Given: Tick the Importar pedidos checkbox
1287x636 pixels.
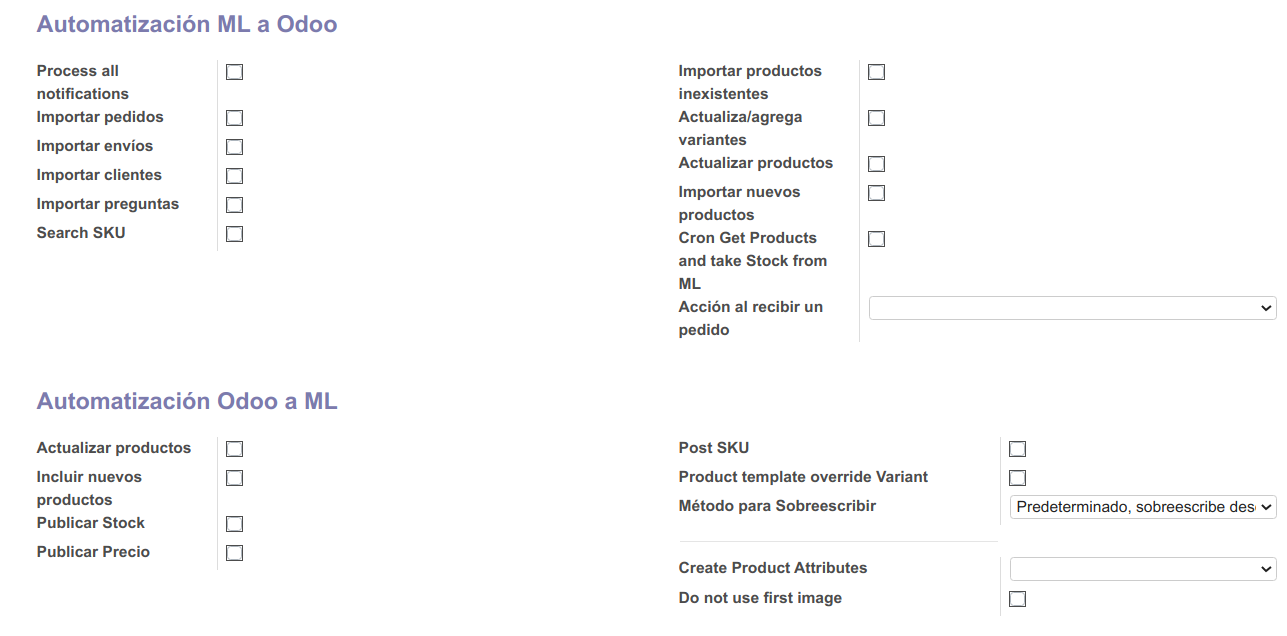Looking at the screenshot, I should pos(234,118).
